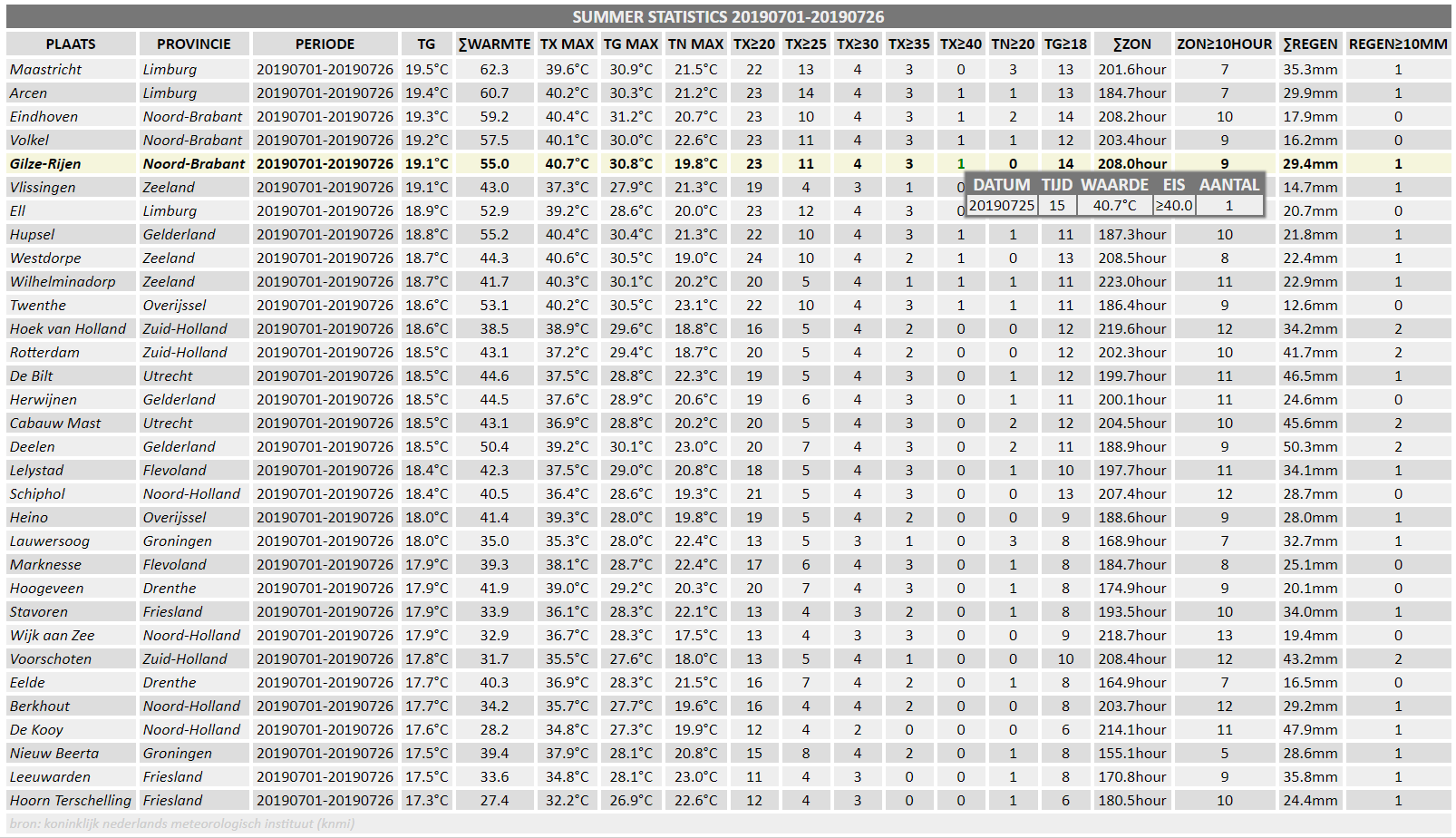Click the Volkel station name

click(x=29, y=140)
